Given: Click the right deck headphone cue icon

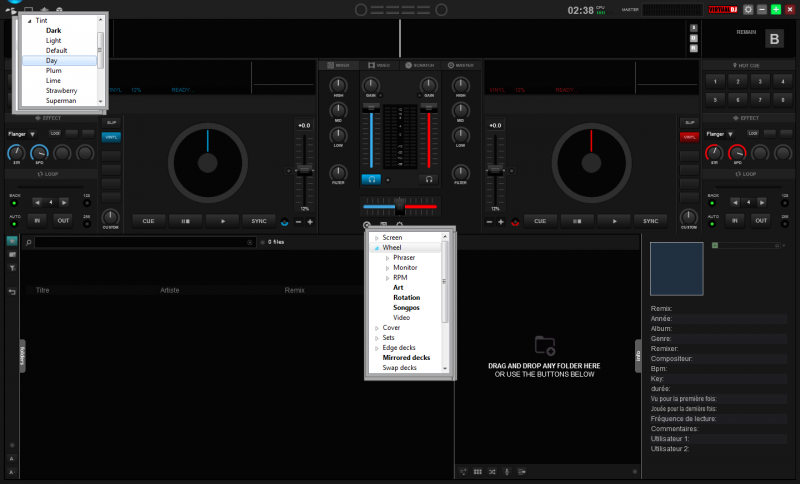Looking at the screenshot, I should [427, 179].
